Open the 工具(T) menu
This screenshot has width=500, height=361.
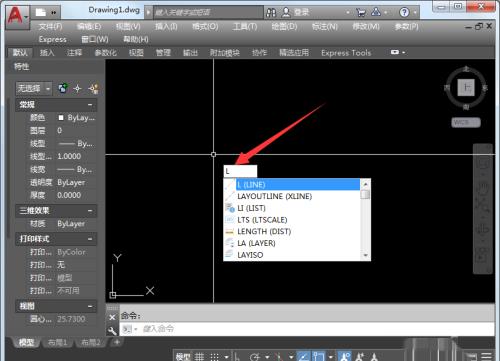coord(245,26)
